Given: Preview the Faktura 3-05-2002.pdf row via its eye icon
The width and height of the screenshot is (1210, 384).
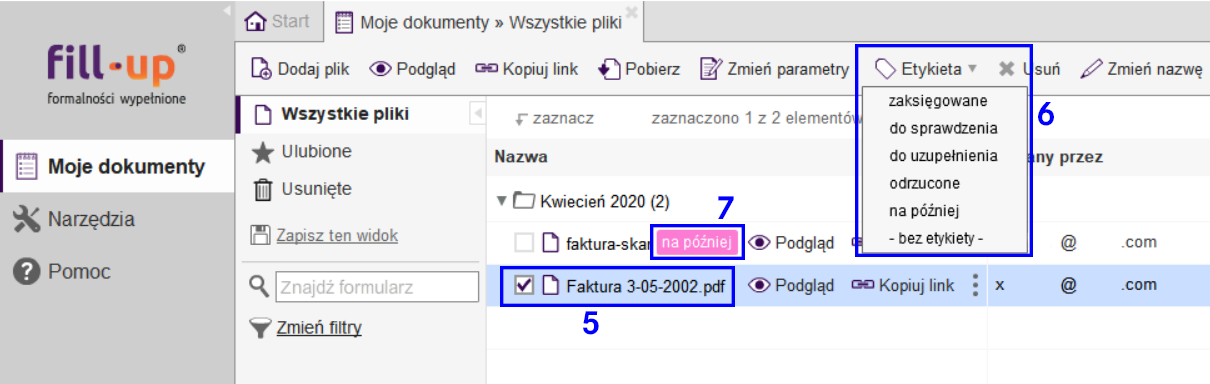Looking at the screenshot, I should click(760, 286).
